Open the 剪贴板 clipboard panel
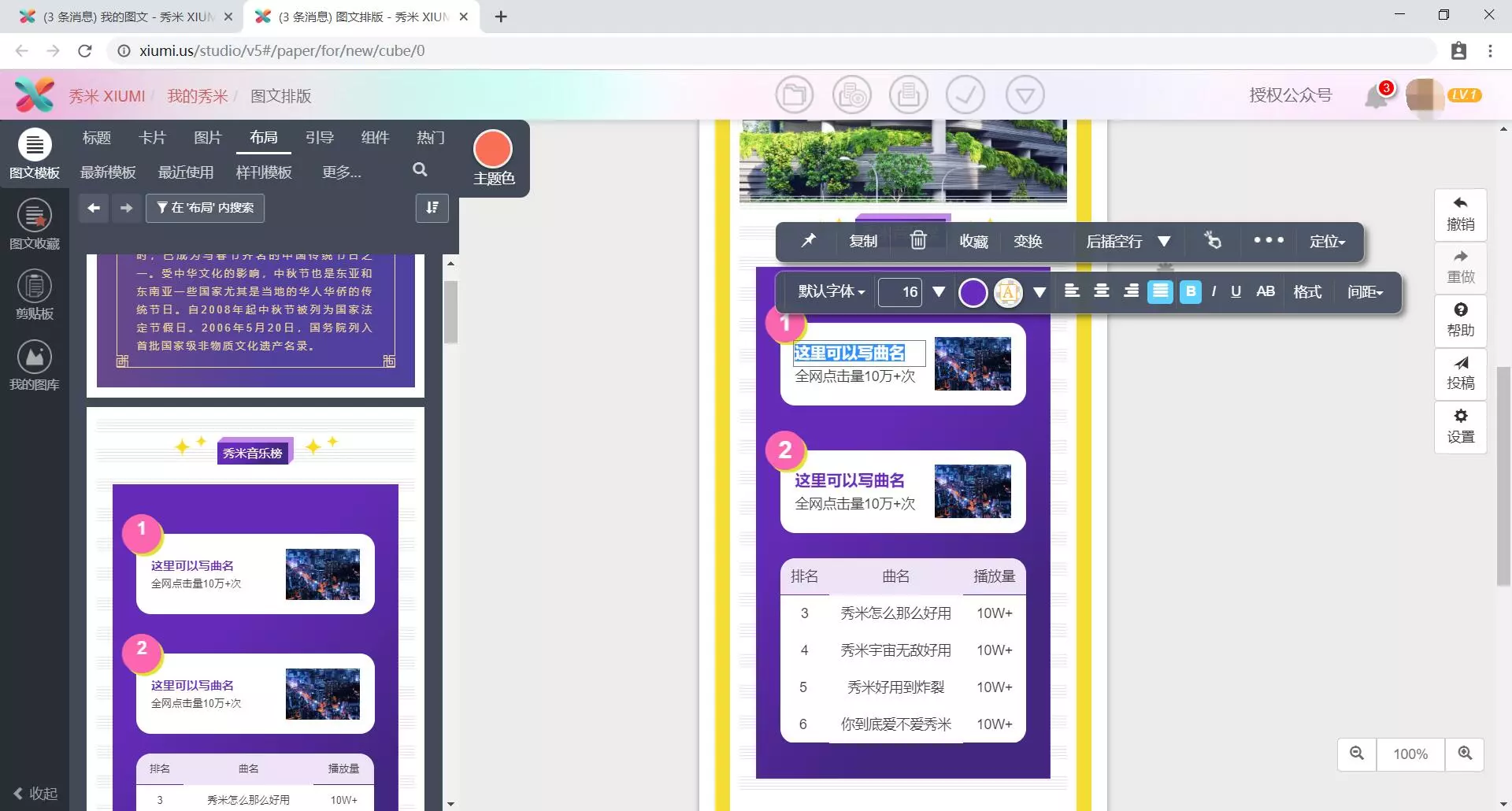Image resolution: width=1512 pixels, height=811 pixels. 34,295
